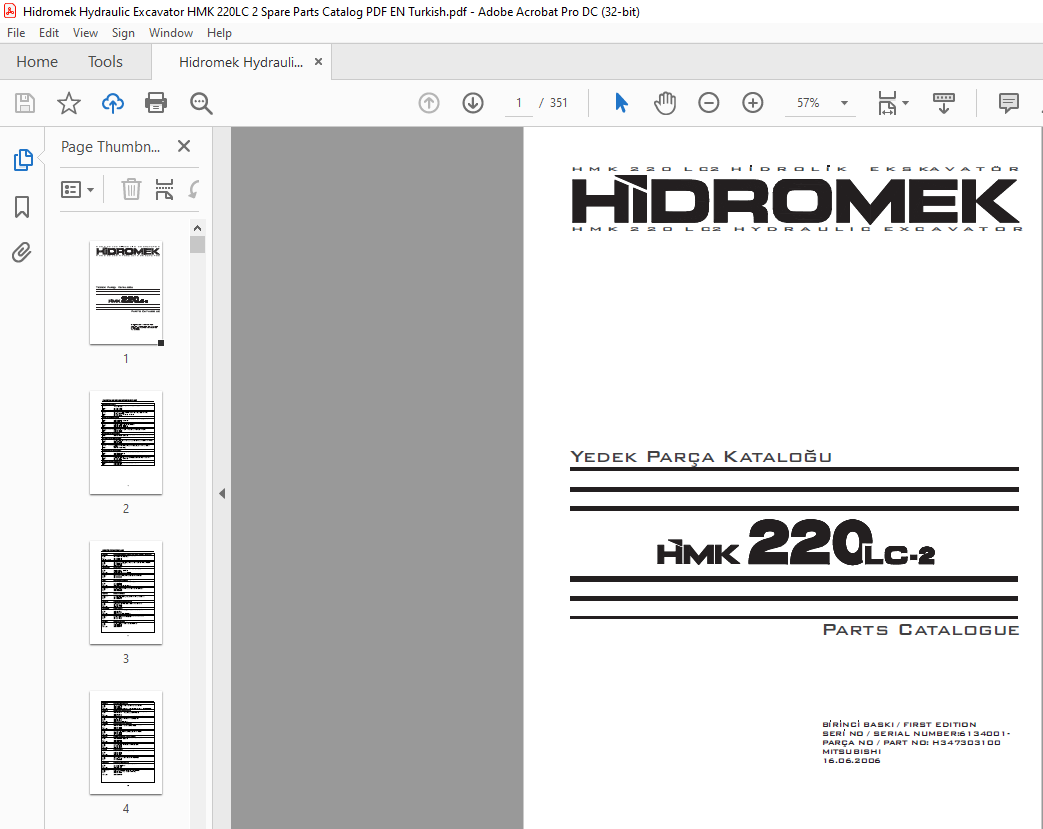Click the total pages '351' label
1043x829 pixels.
point(559,103)
